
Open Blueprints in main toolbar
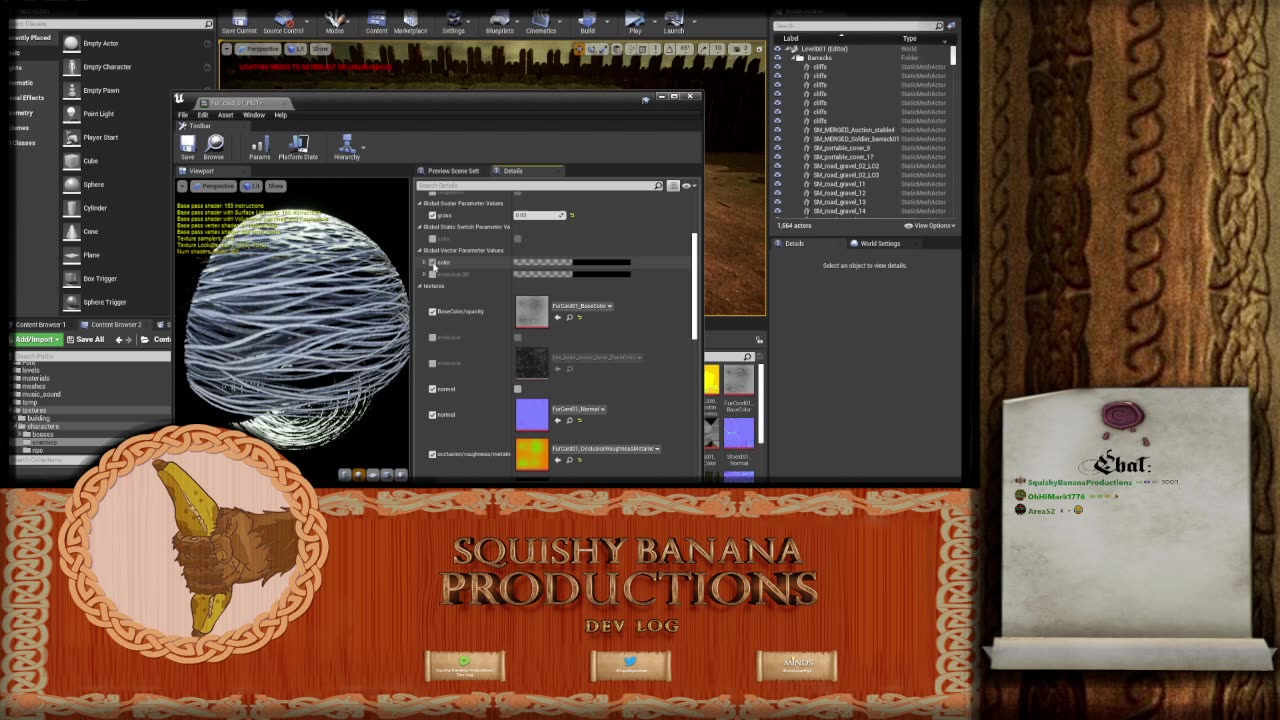[499, 22]
